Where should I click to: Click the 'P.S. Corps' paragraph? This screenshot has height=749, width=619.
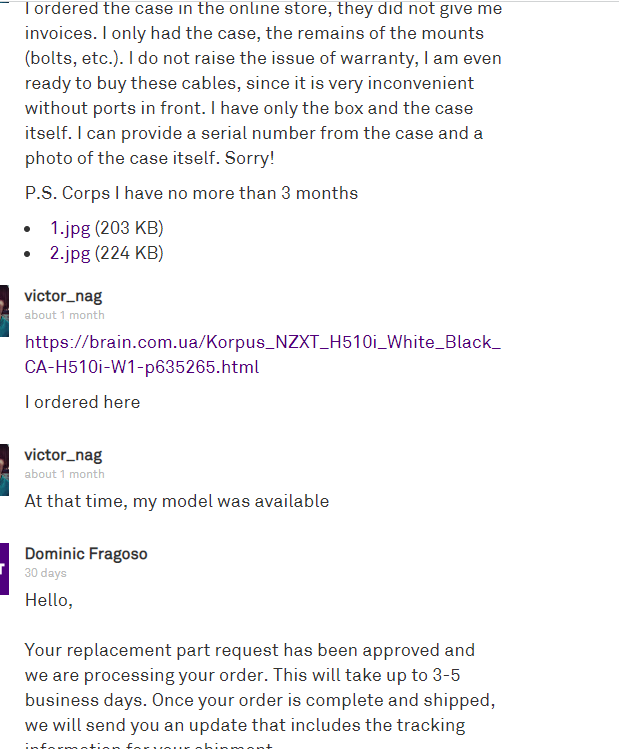point(191,193)
